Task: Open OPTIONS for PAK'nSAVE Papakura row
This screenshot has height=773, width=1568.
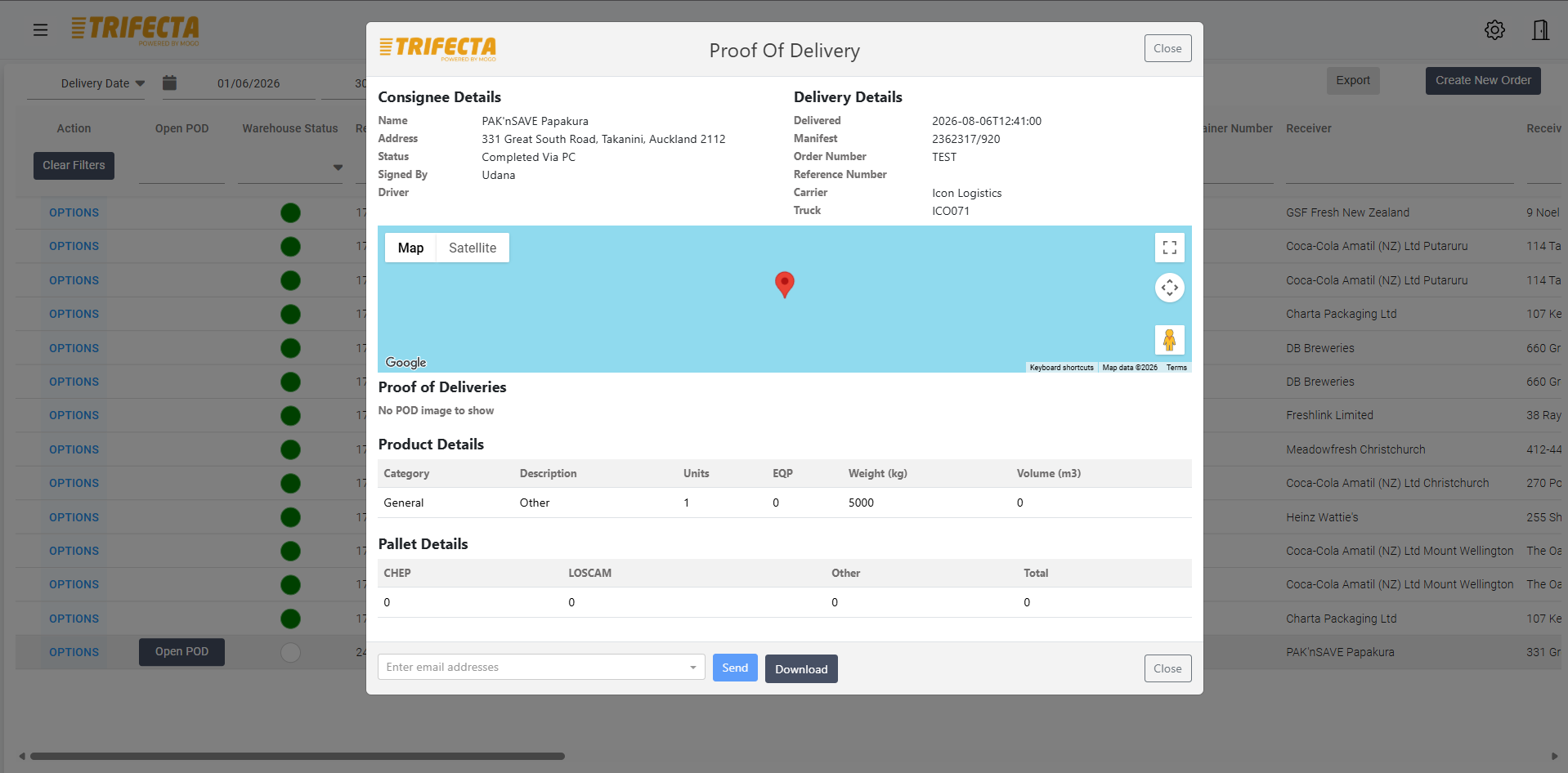Action: pyautogui.click(x=74, y=652)
